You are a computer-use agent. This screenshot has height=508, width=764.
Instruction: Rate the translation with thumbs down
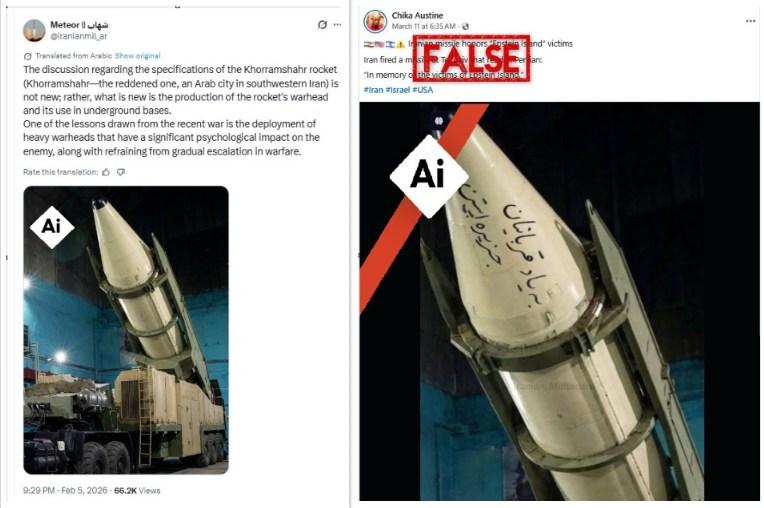[x=121, y=172]
